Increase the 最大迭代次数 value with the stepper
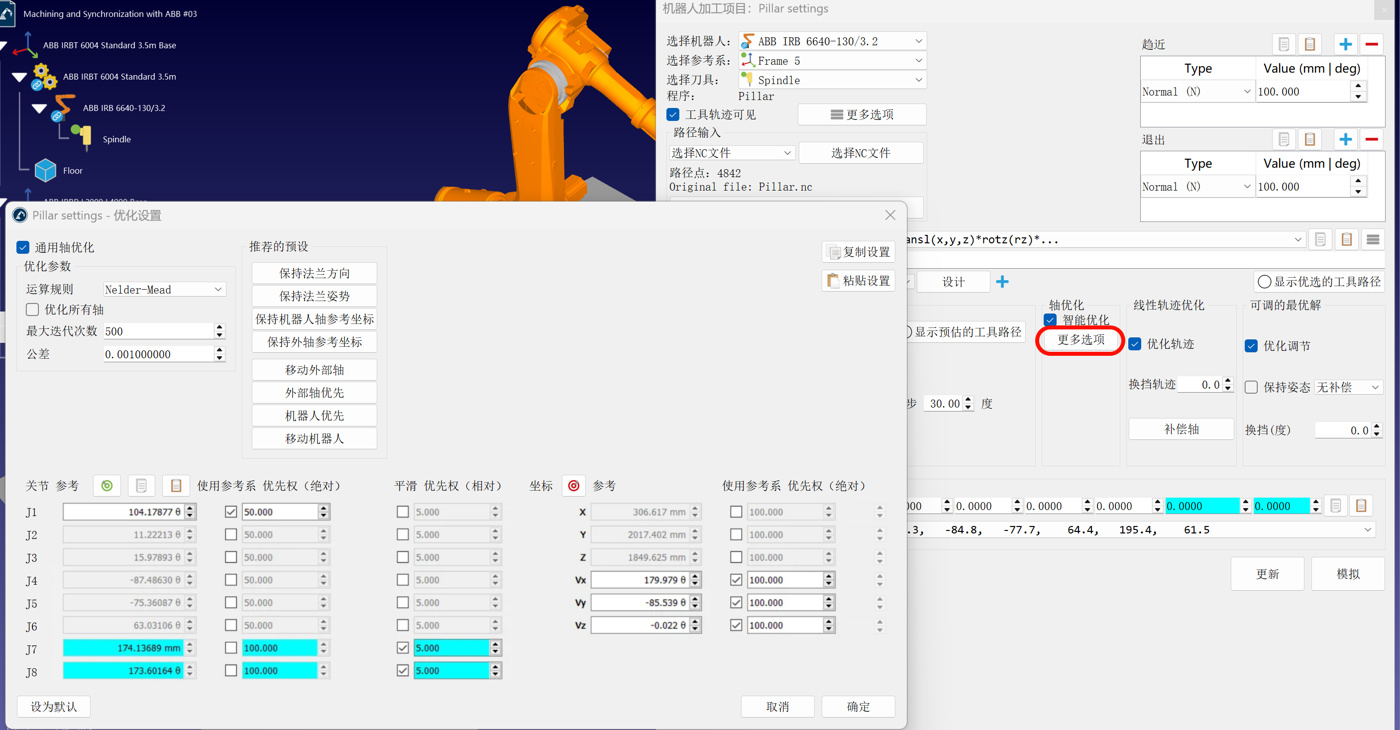Image resolution: width=1400 pixels, height=730 pixels. (x=219, y=327)
